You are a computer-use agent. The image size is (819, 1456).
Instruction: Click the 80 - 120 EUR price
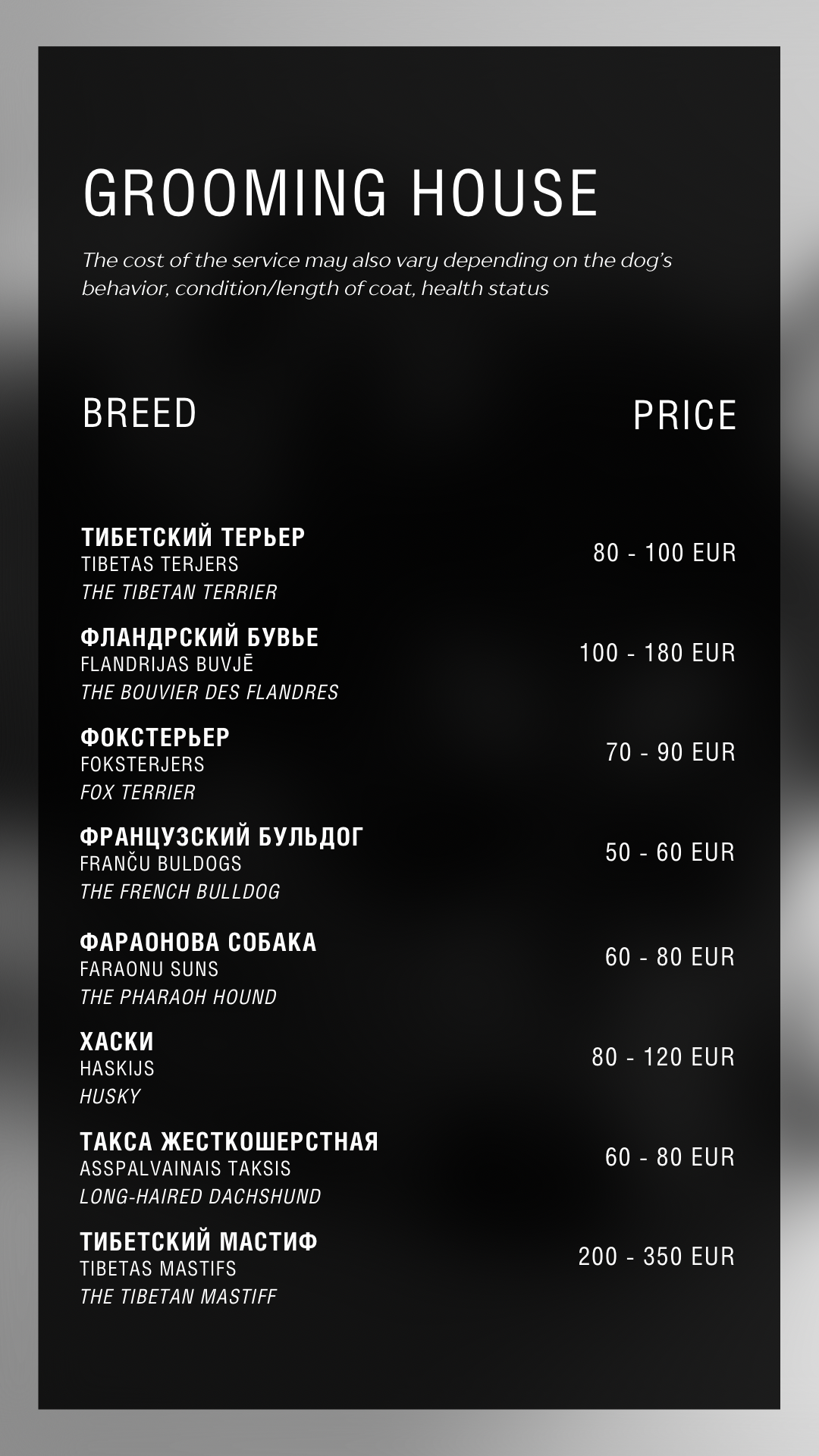pos(663,1057)
